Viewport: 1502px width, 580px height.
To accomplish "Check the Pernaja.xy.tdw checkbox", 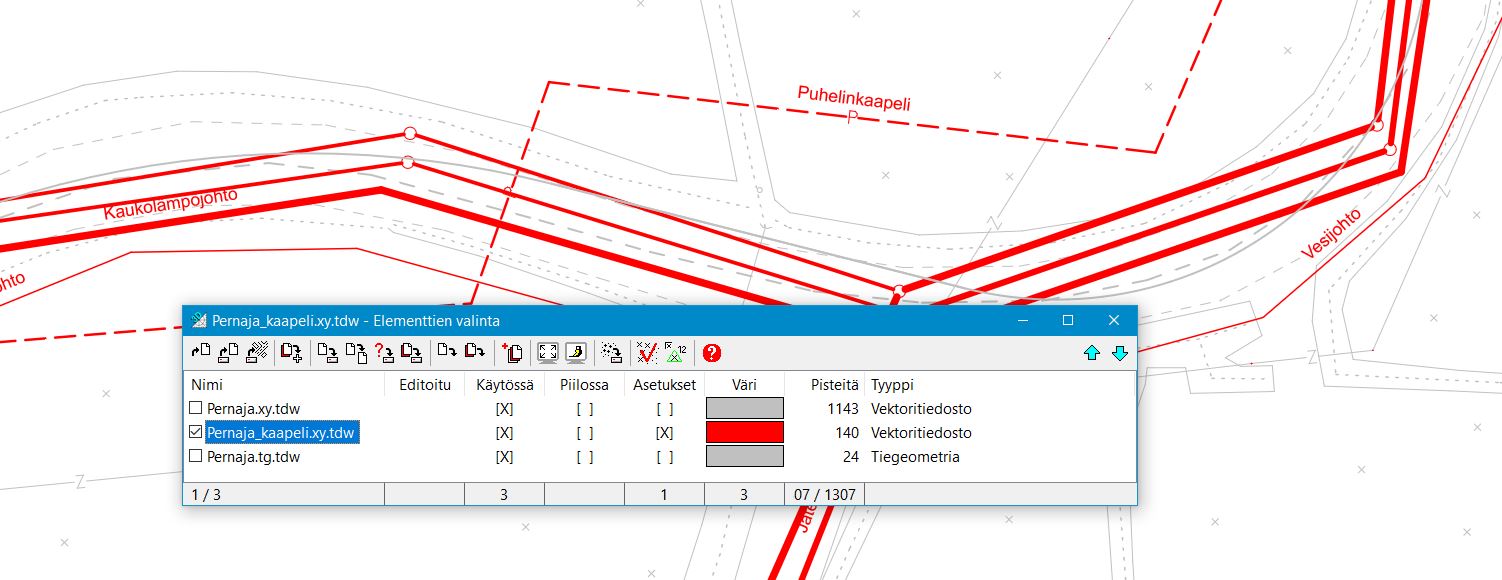I will (196, 408).
